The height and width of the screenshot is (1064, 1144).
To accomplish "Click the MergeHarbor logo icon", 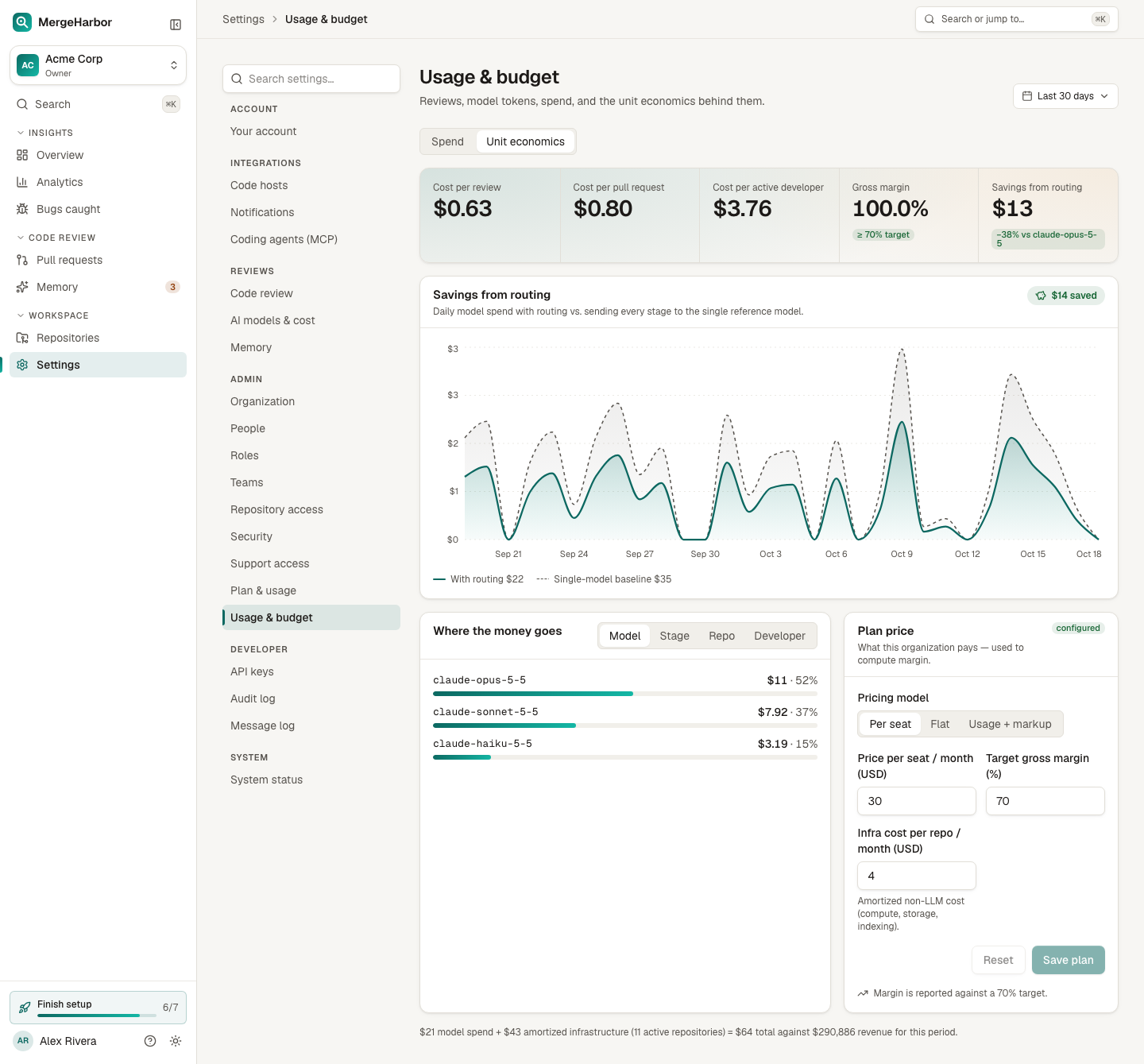I will pyautogui.click(x=22, y=22).
